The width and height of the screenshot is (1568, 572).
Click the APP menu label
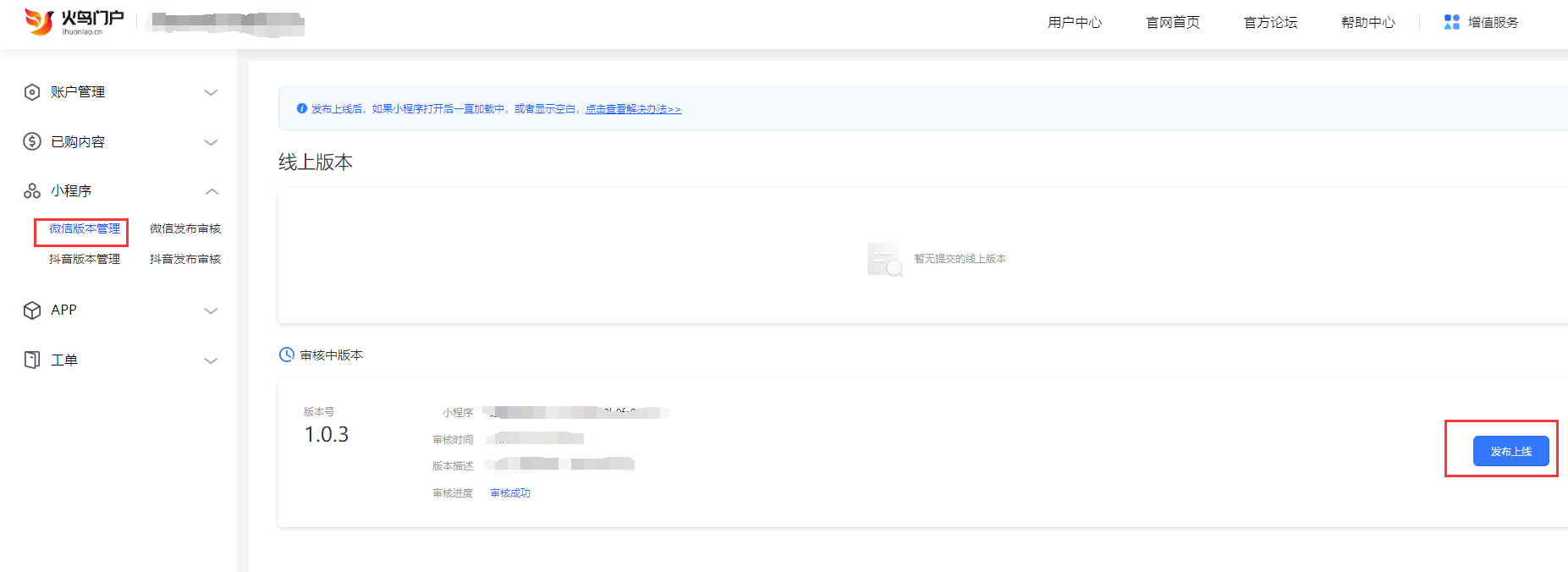coord(63,311)
